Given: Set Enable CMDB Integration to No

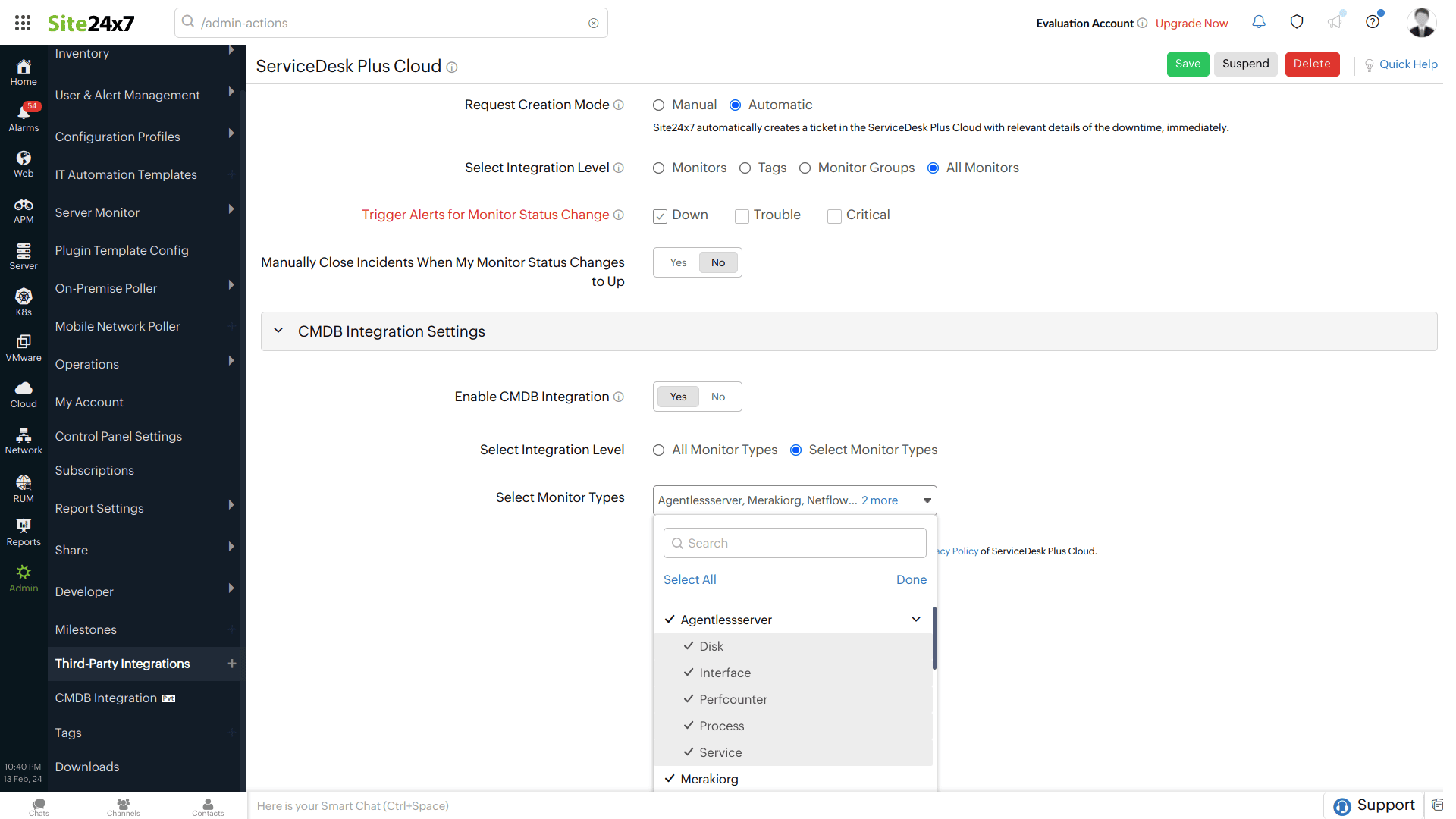Looking at the screenshot, I should [717, 397].
